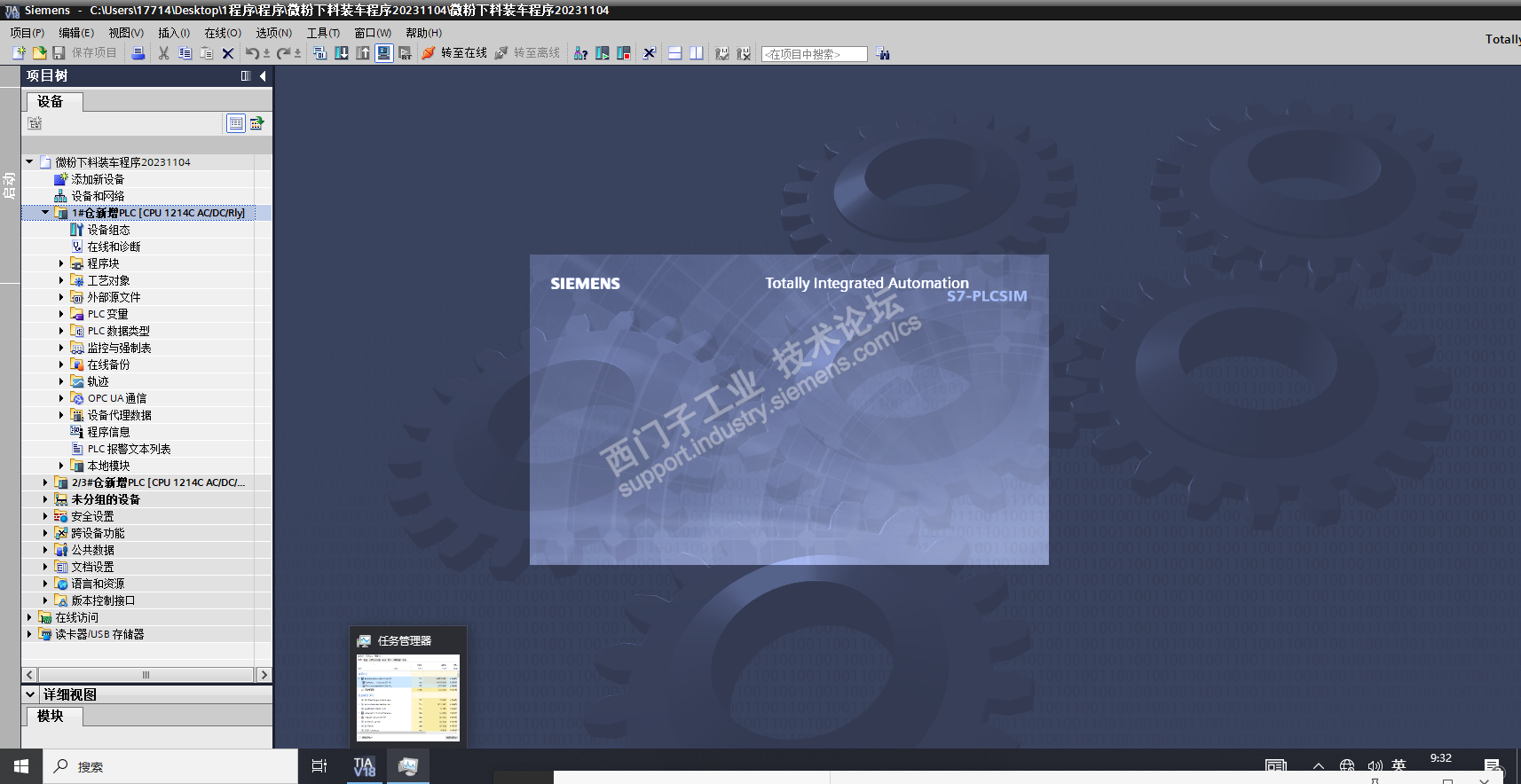Expand the PLC 数据类型 folder
Image resolution: width=1521 pixels, height=784 pixels.
pos(61,331)
